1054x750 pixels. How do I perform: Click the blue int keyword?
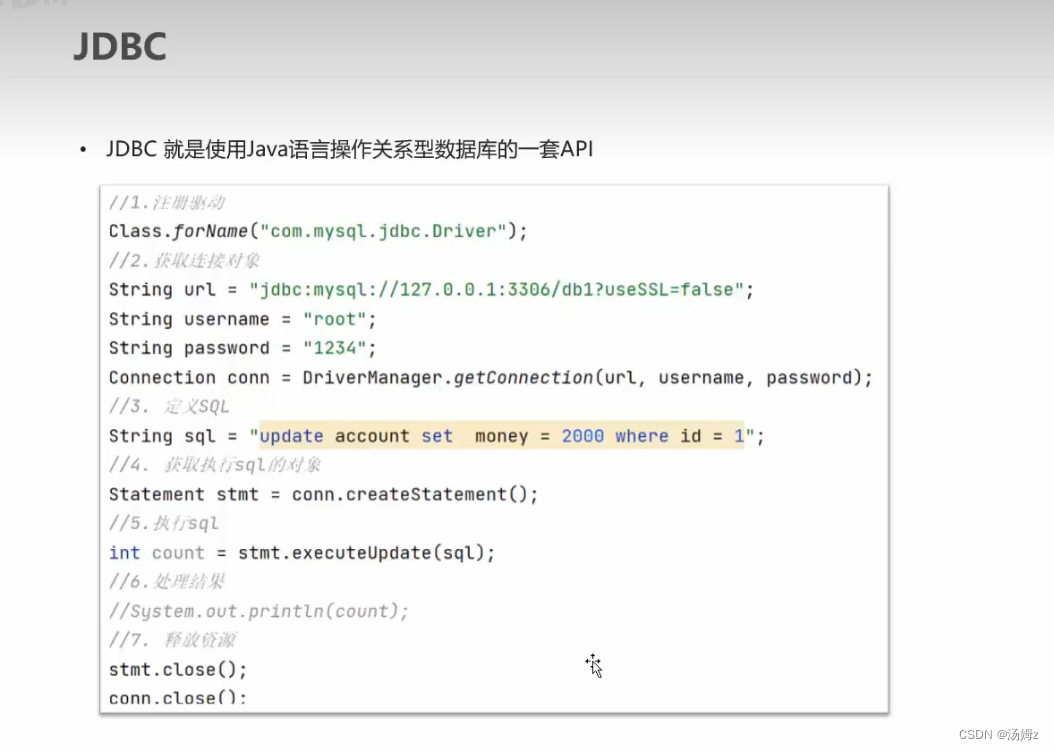124,553
